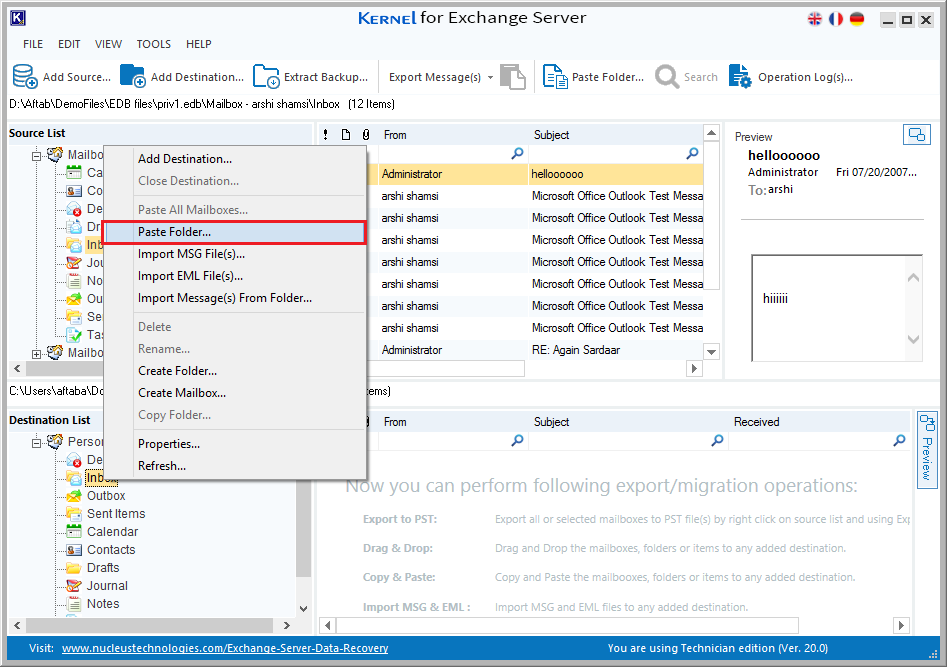Click the destination Calendar folder icon

[74, 532]
